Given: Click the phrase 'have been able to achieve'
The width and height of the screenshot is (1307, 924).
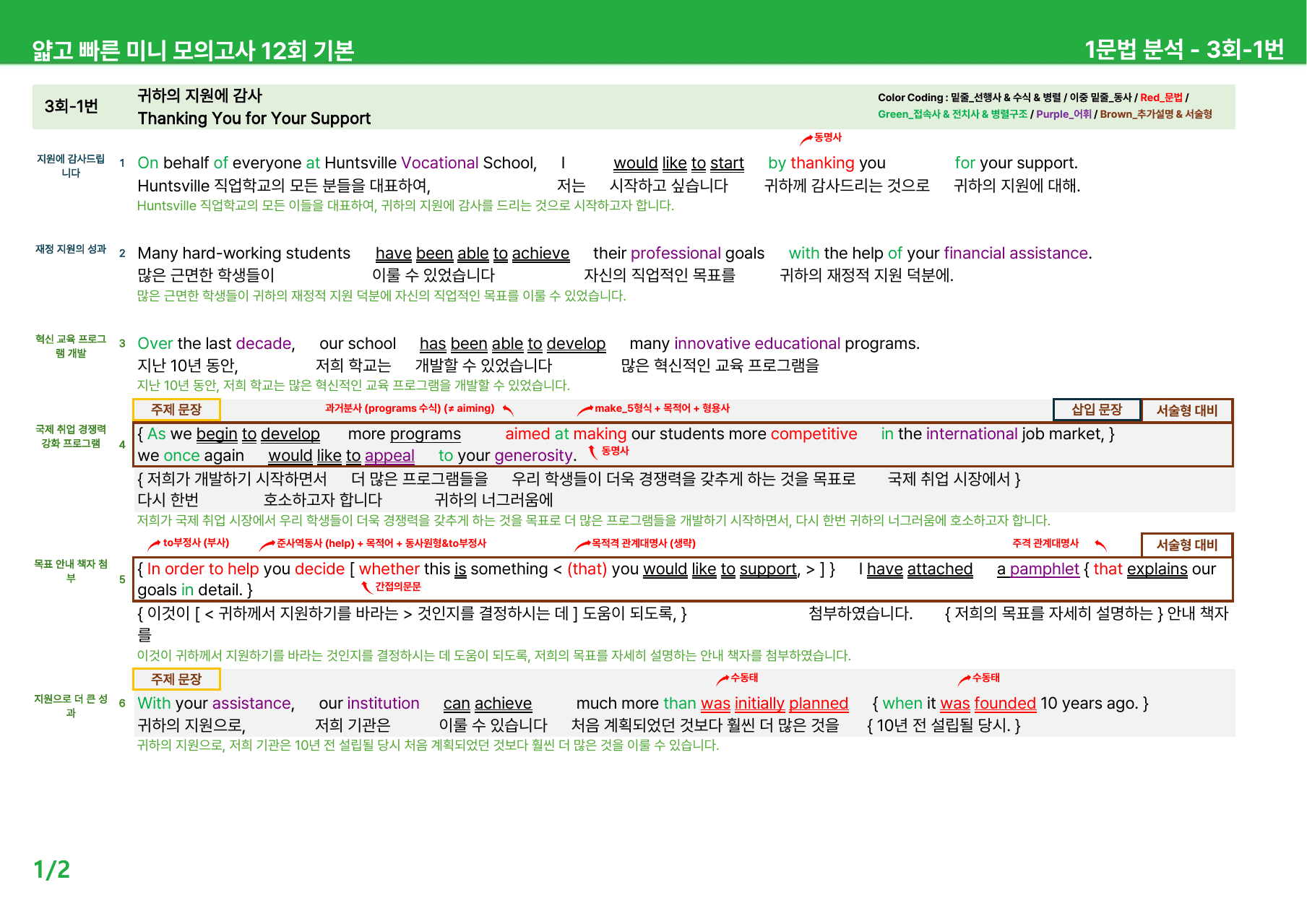Looking at the screenshot, I should pos(473,254).
